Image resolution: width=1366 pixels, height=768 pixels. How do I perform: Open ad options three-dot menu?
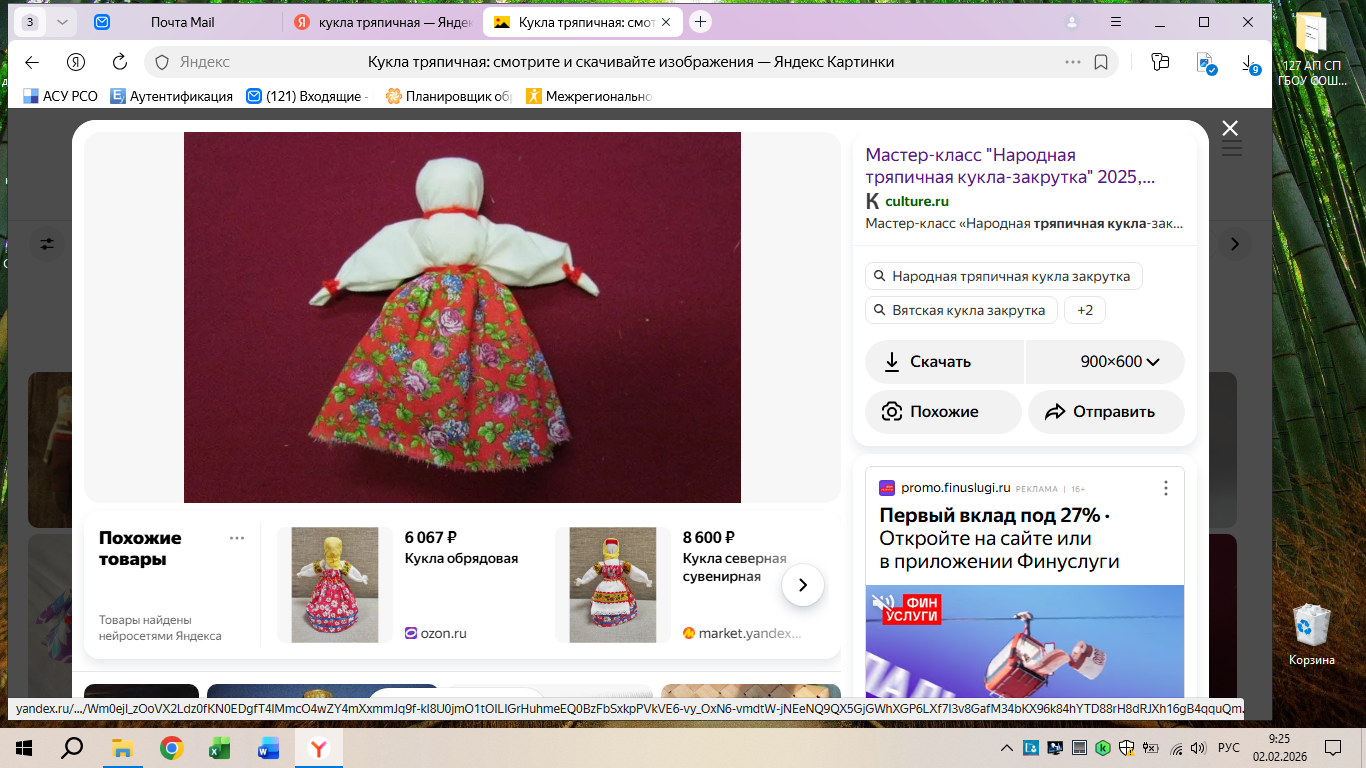pyautogui.click(x=1165, y=488)
